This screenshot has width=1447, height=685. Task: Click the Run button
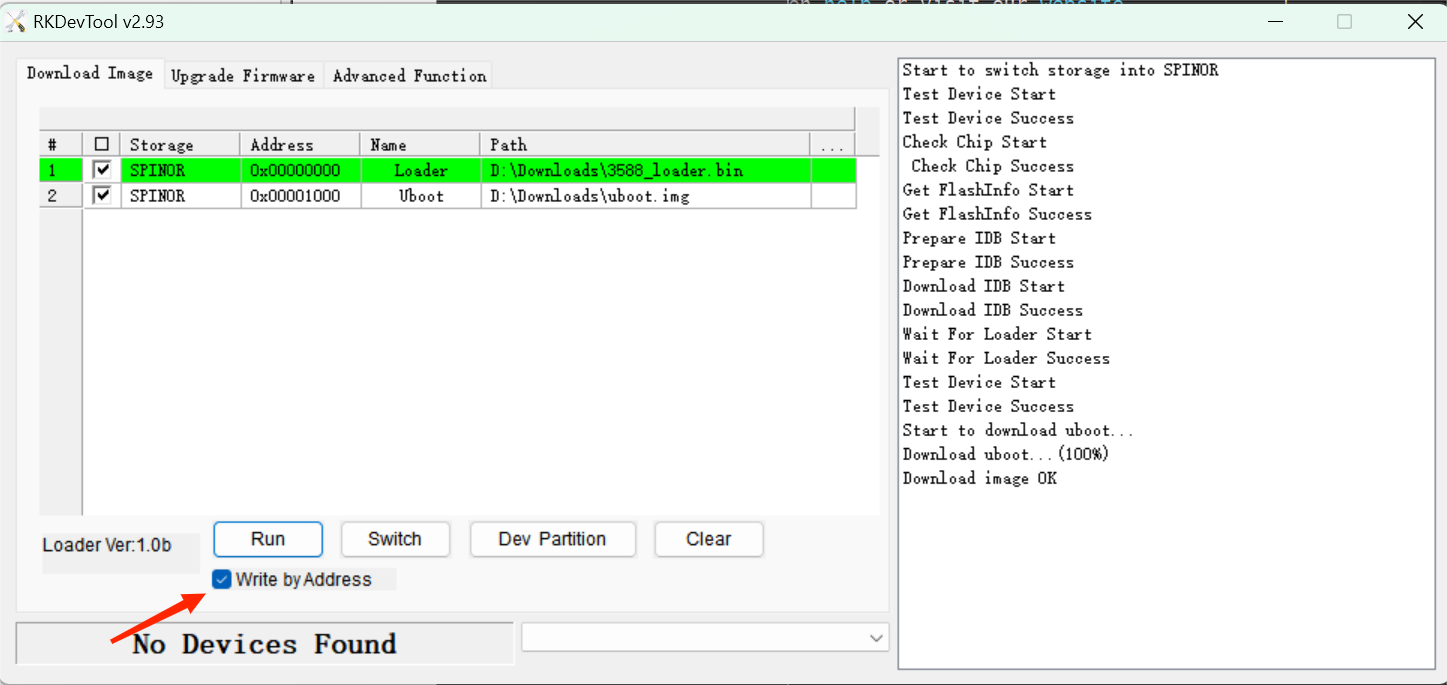[268, 539]
